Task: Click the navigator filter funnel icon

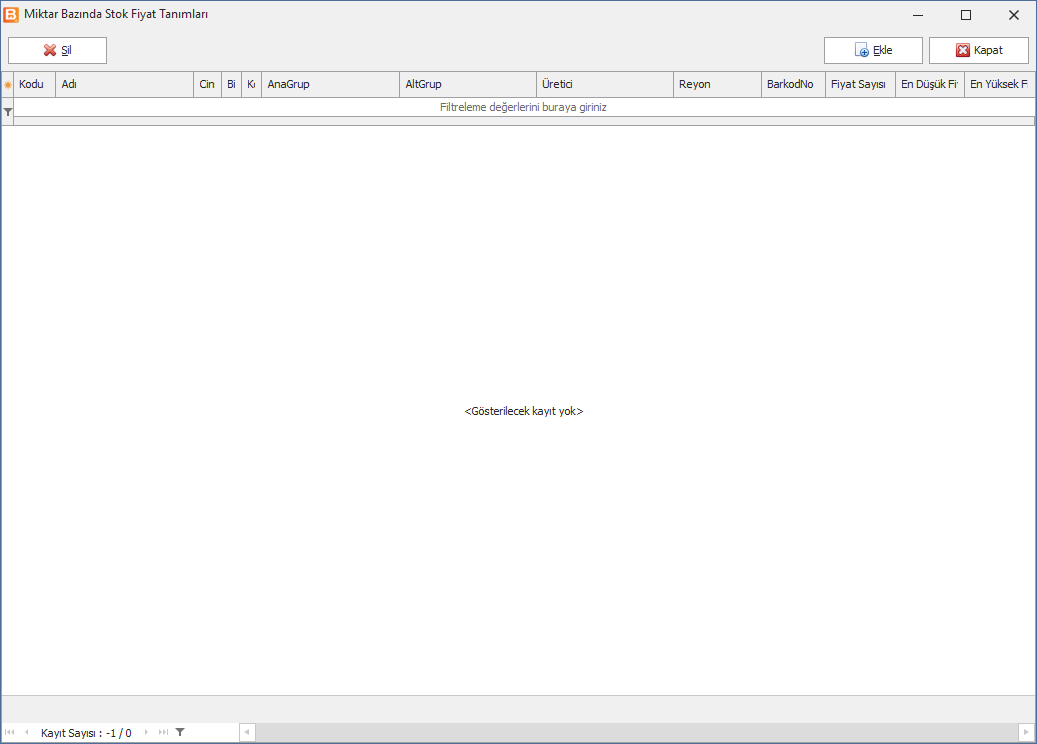Action: pyautogui.click(x=180, y=732)
